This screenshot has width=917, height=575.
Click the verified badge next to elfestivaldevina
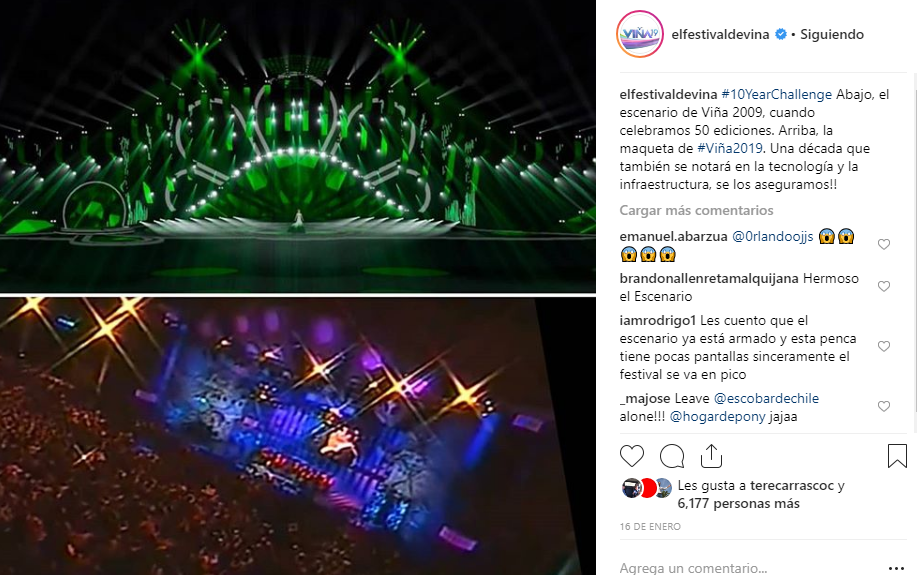[x=780, y=35]
